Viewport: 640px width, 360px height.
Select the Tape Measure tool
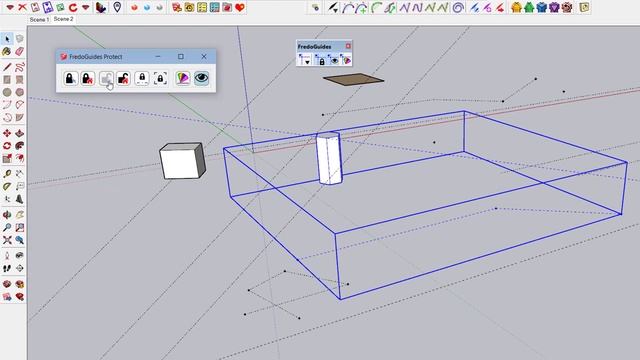click(x=7, y=174)
